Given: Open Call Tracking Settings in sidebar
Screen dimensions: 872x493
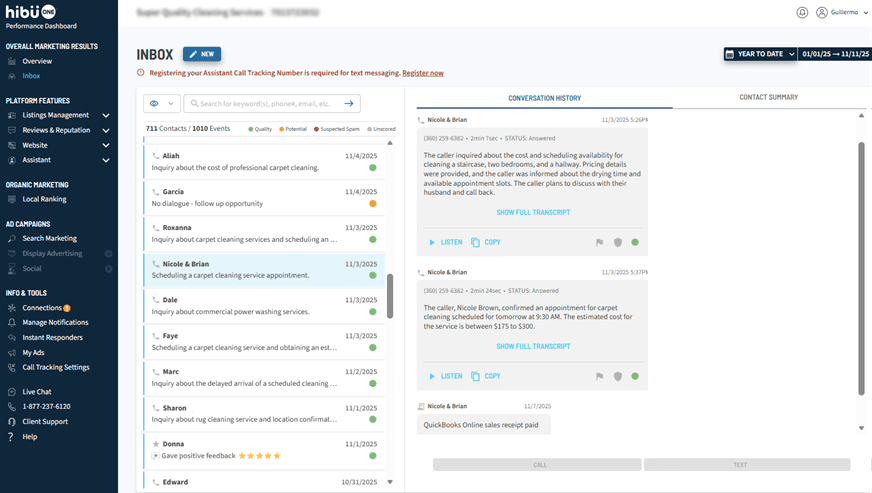Looking at the screenshot, I should tap(55, 367).
